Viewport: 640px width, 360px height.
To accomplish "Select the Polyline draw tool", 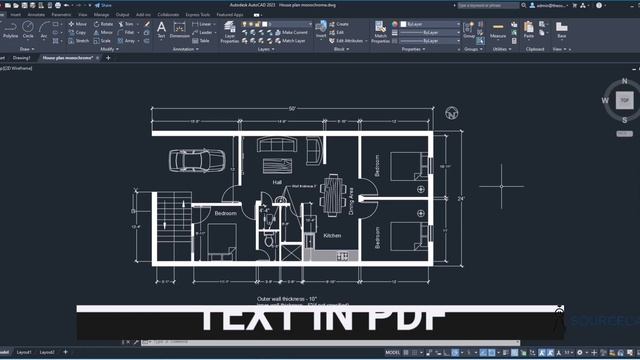I will tap(10, 30).
